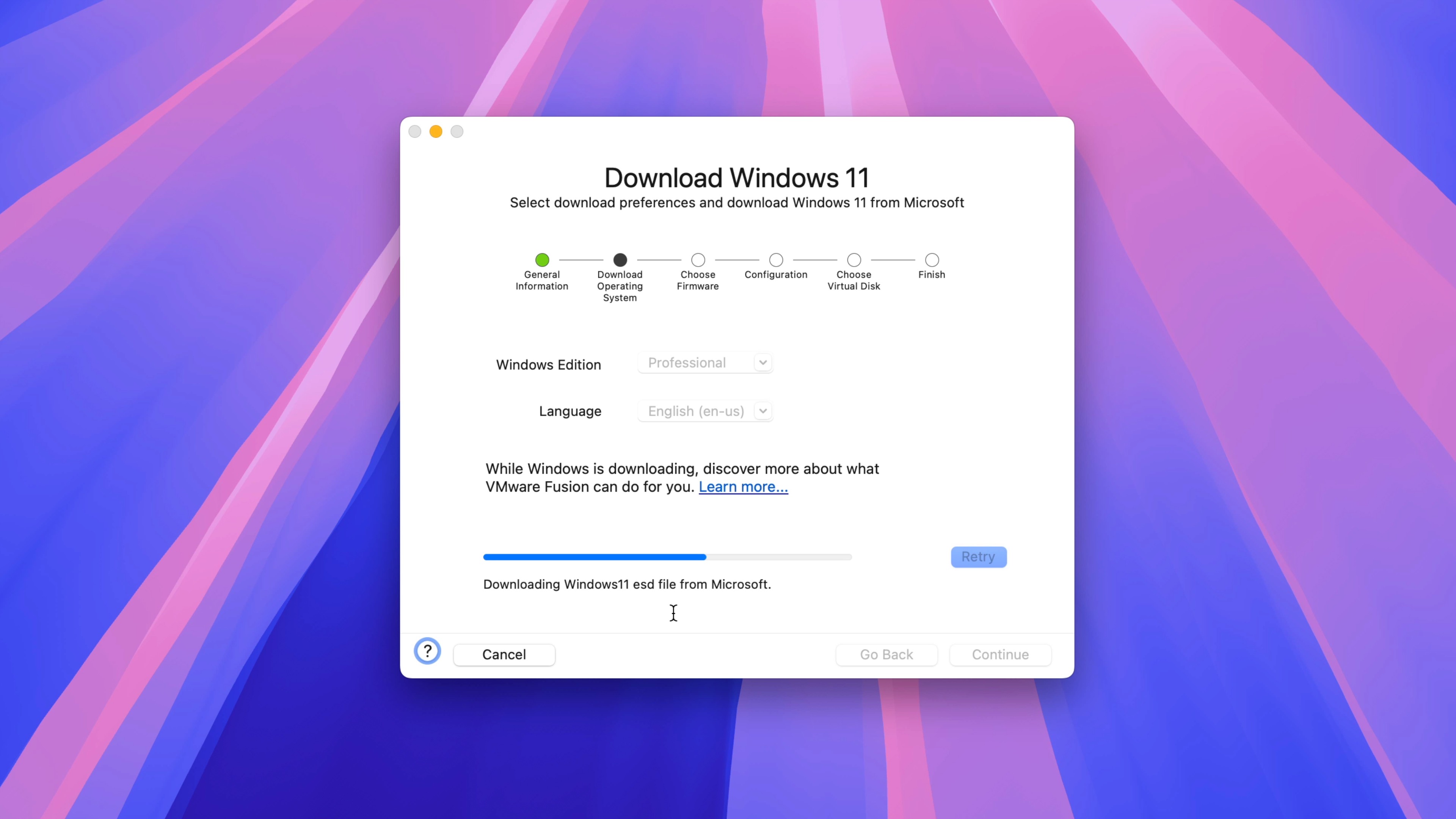Click the Cancel button

504,654
